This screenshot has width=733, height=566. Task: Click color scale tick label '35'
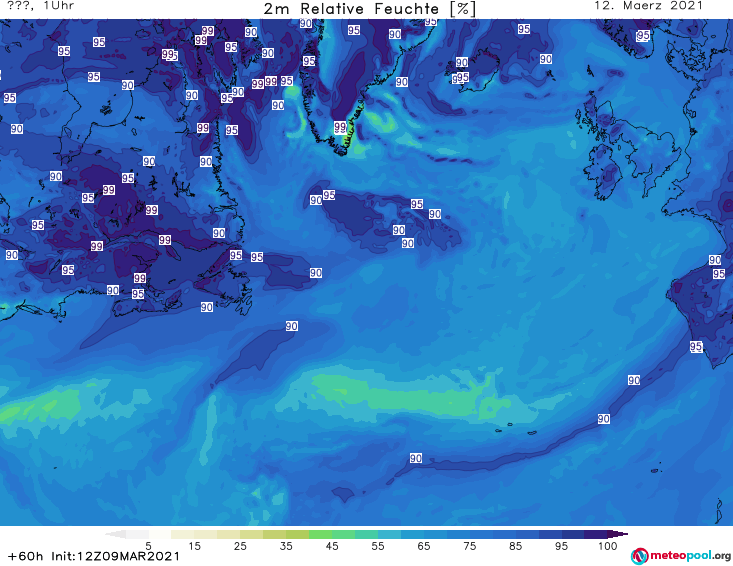(x=286, y=546)
